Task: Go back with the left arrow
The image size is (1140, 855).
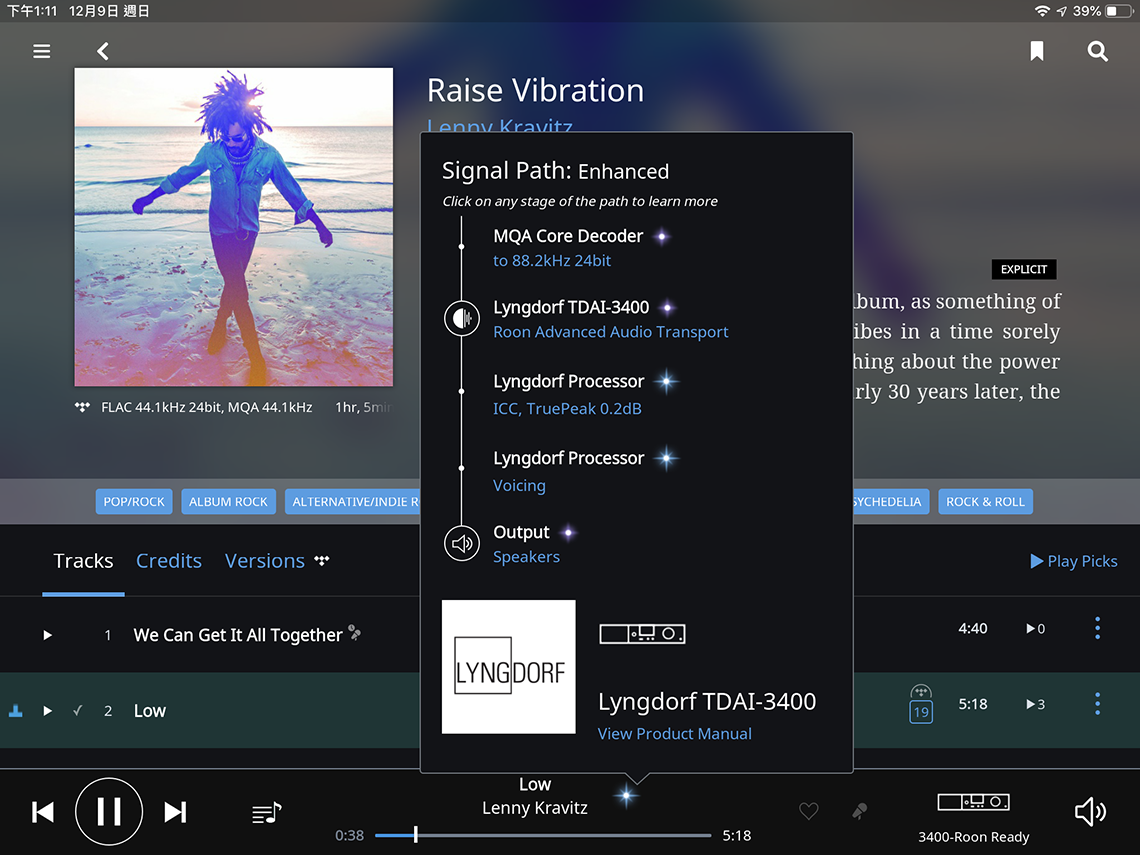Action: point(103,51)
